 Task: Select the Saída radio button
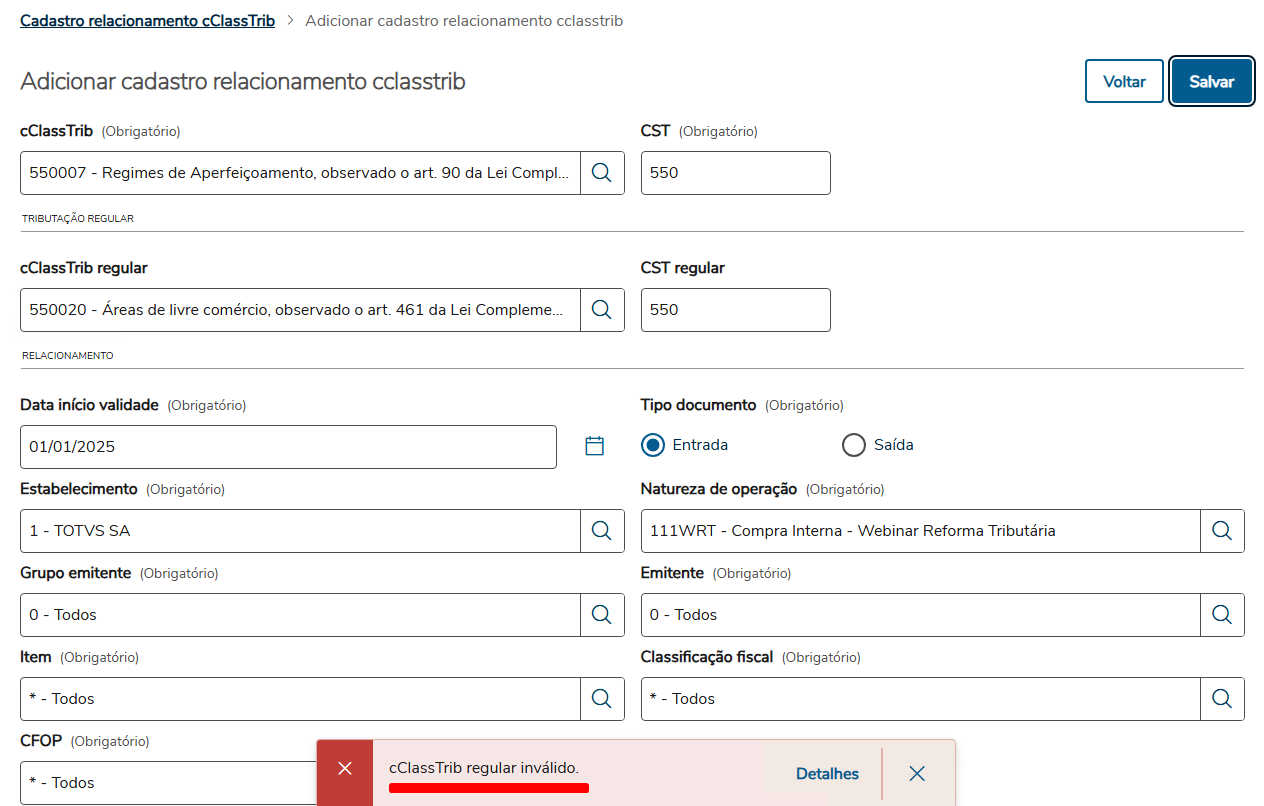coord(854,445)
